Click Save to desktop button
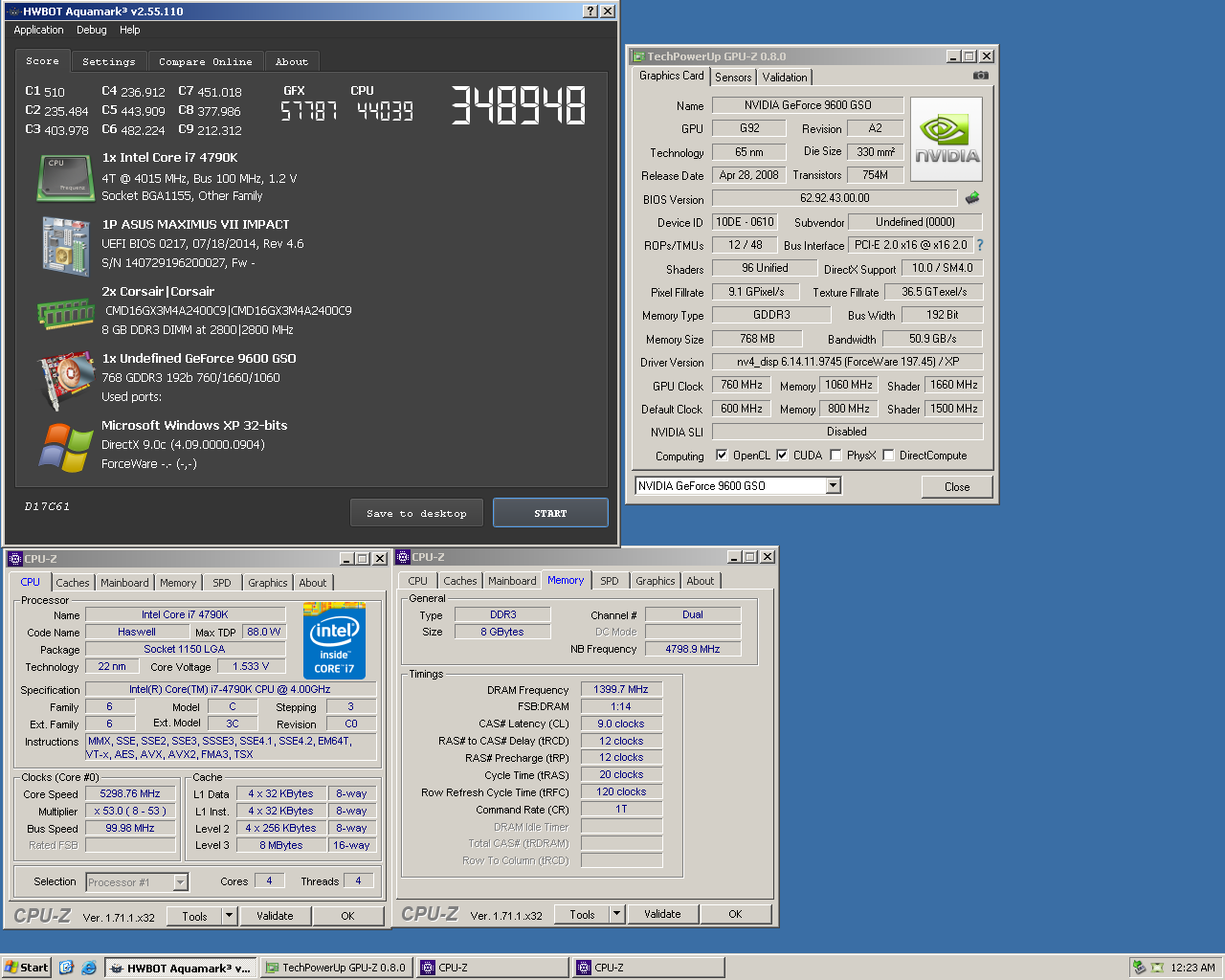The image size is (1225, 980). (416, 513)
